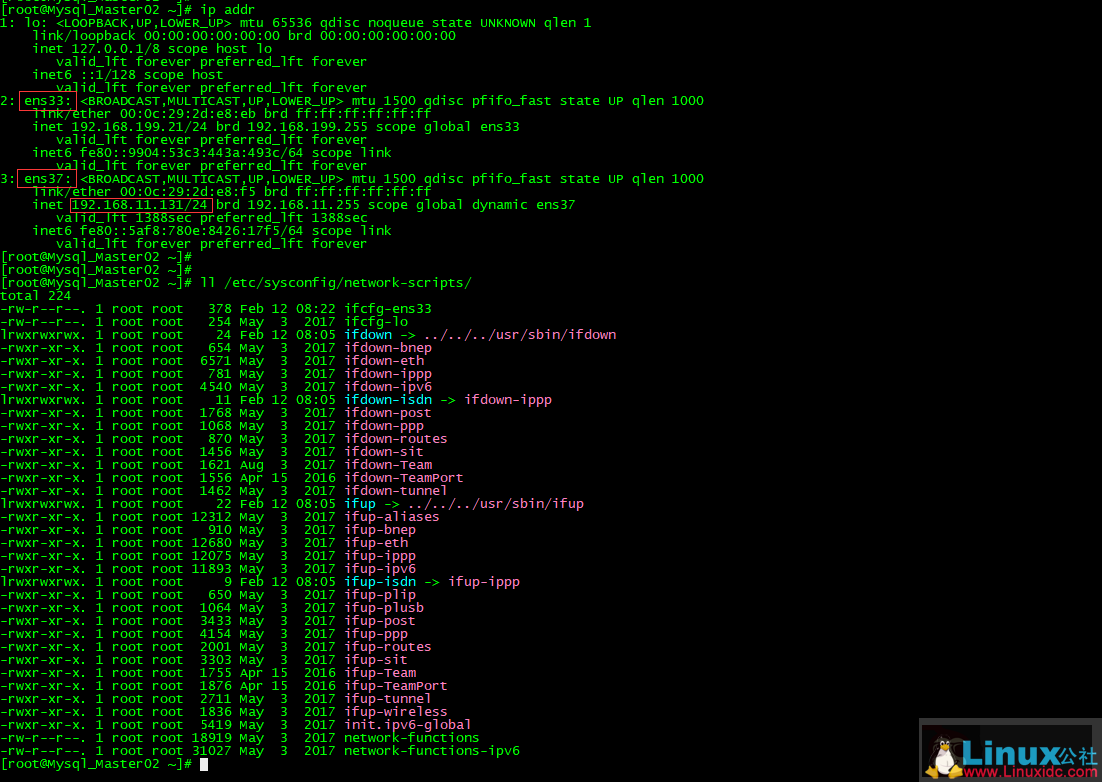
Task: Click the ifup-eth script name
Action: (x=375, y=542)
